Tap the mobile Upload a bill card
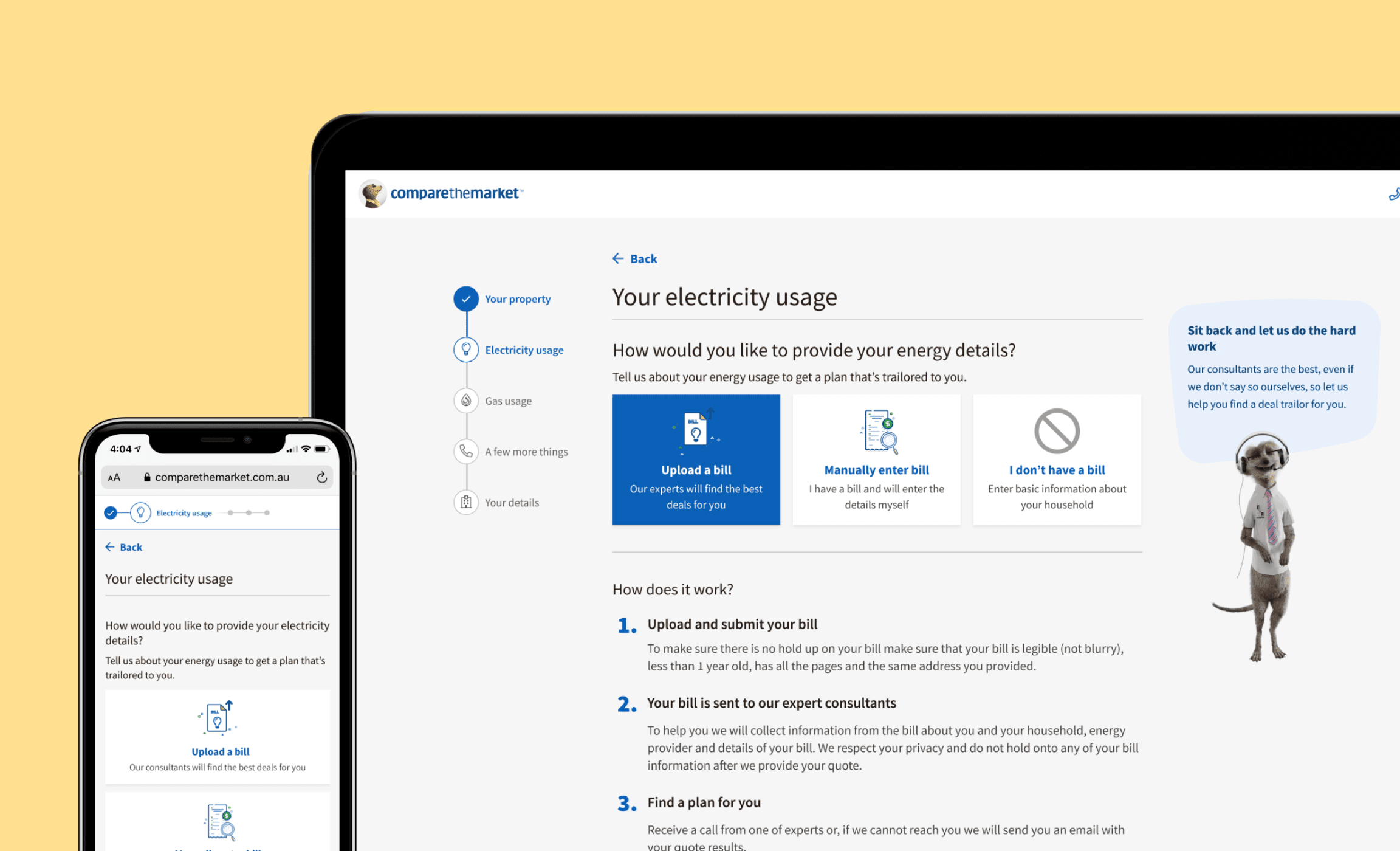1400x851 pixels. (218, 736)
